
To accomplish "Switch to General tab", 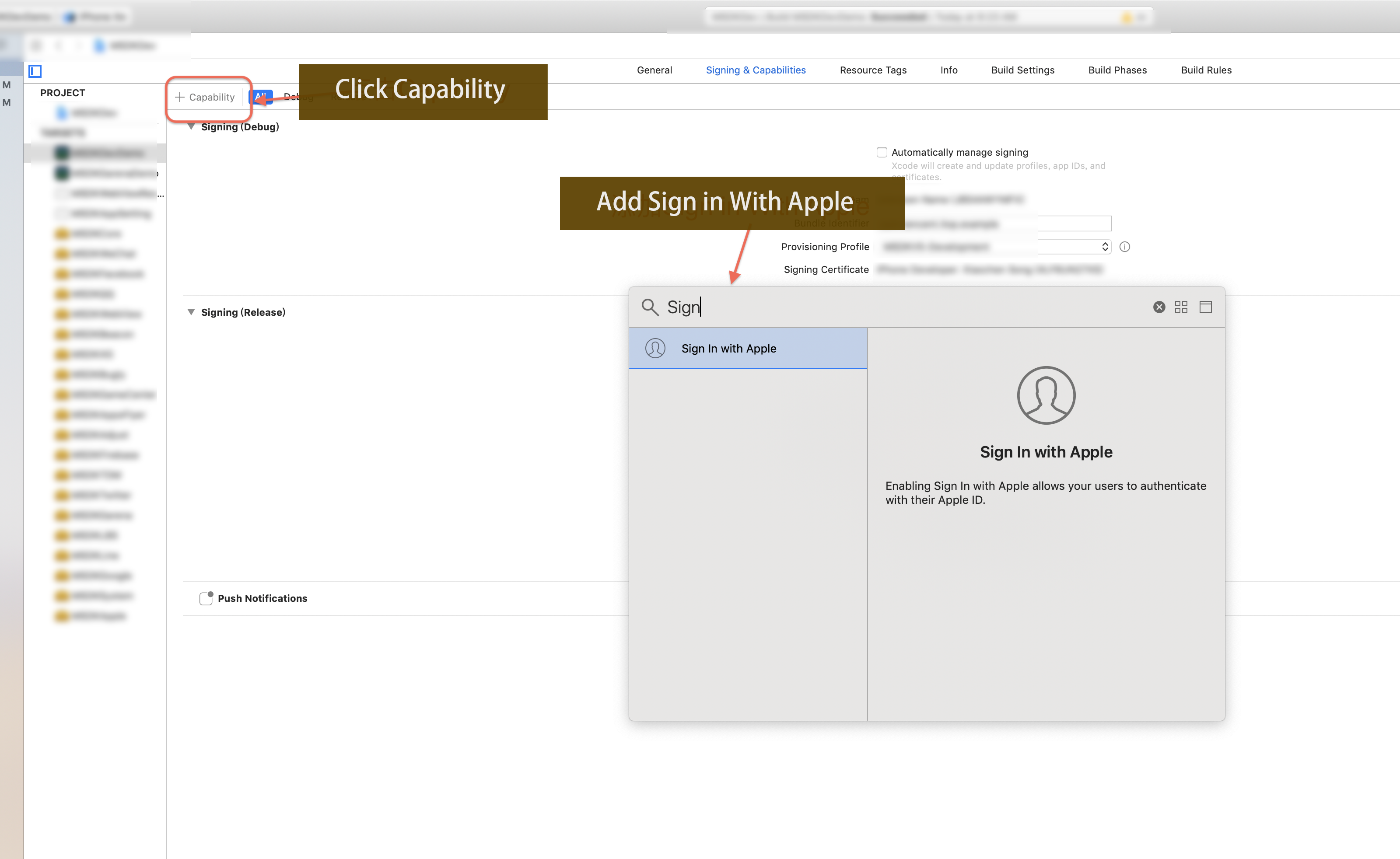I will pos(655,70).
